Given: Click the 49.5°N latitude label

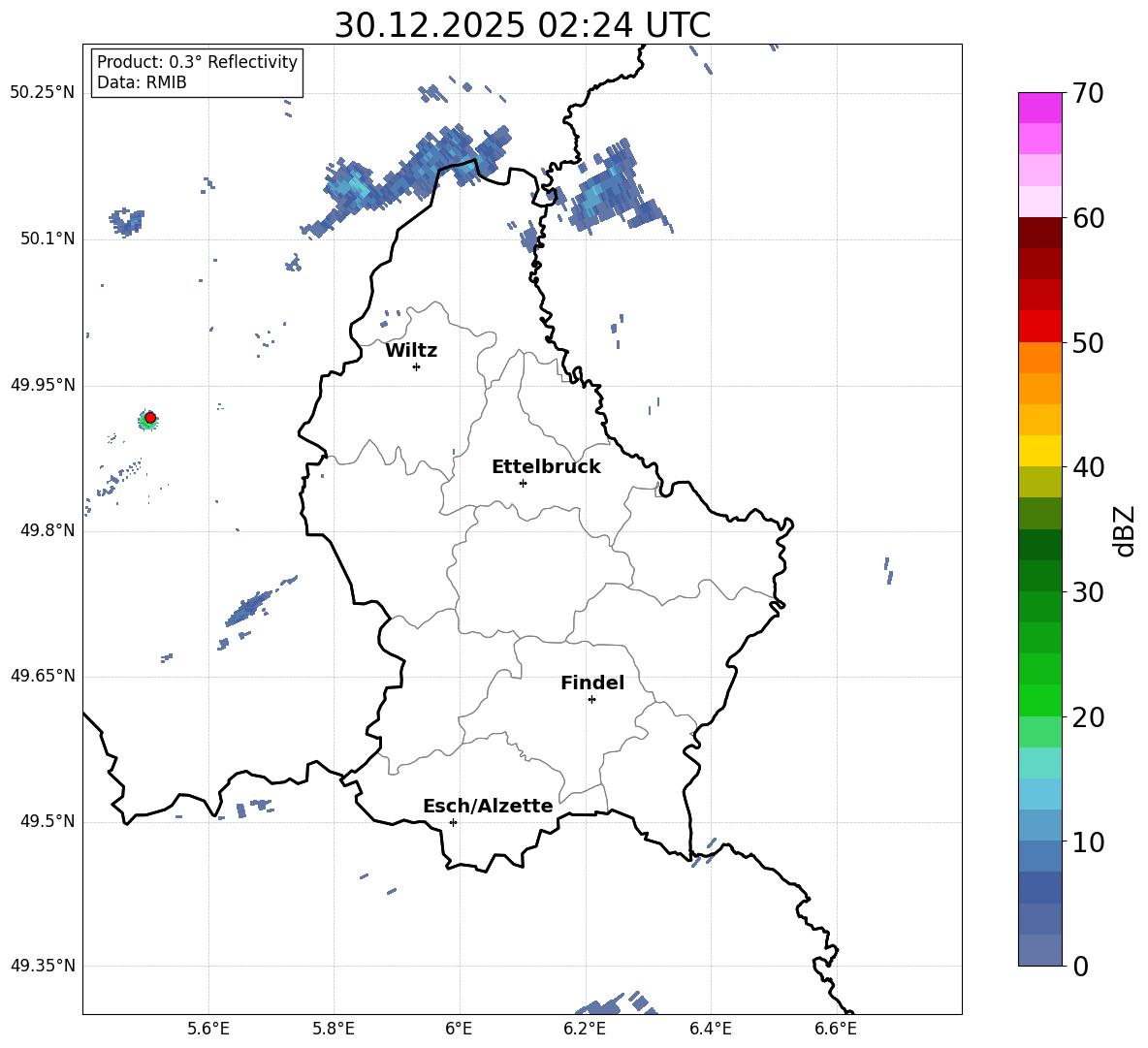Looking at the screenshot, I should pyautogui.click(x=48, y=821).
